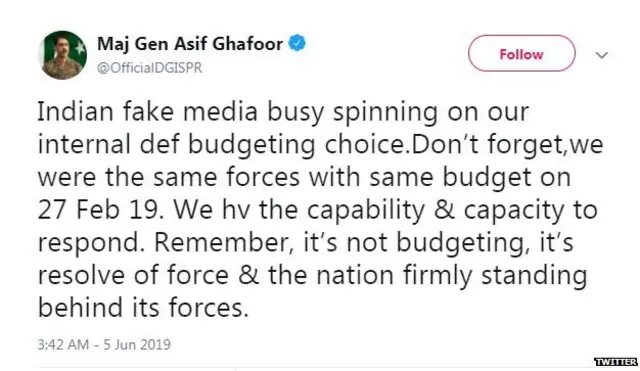Click the word 'Remember' in tweet
640x371 pixels.
222,242
